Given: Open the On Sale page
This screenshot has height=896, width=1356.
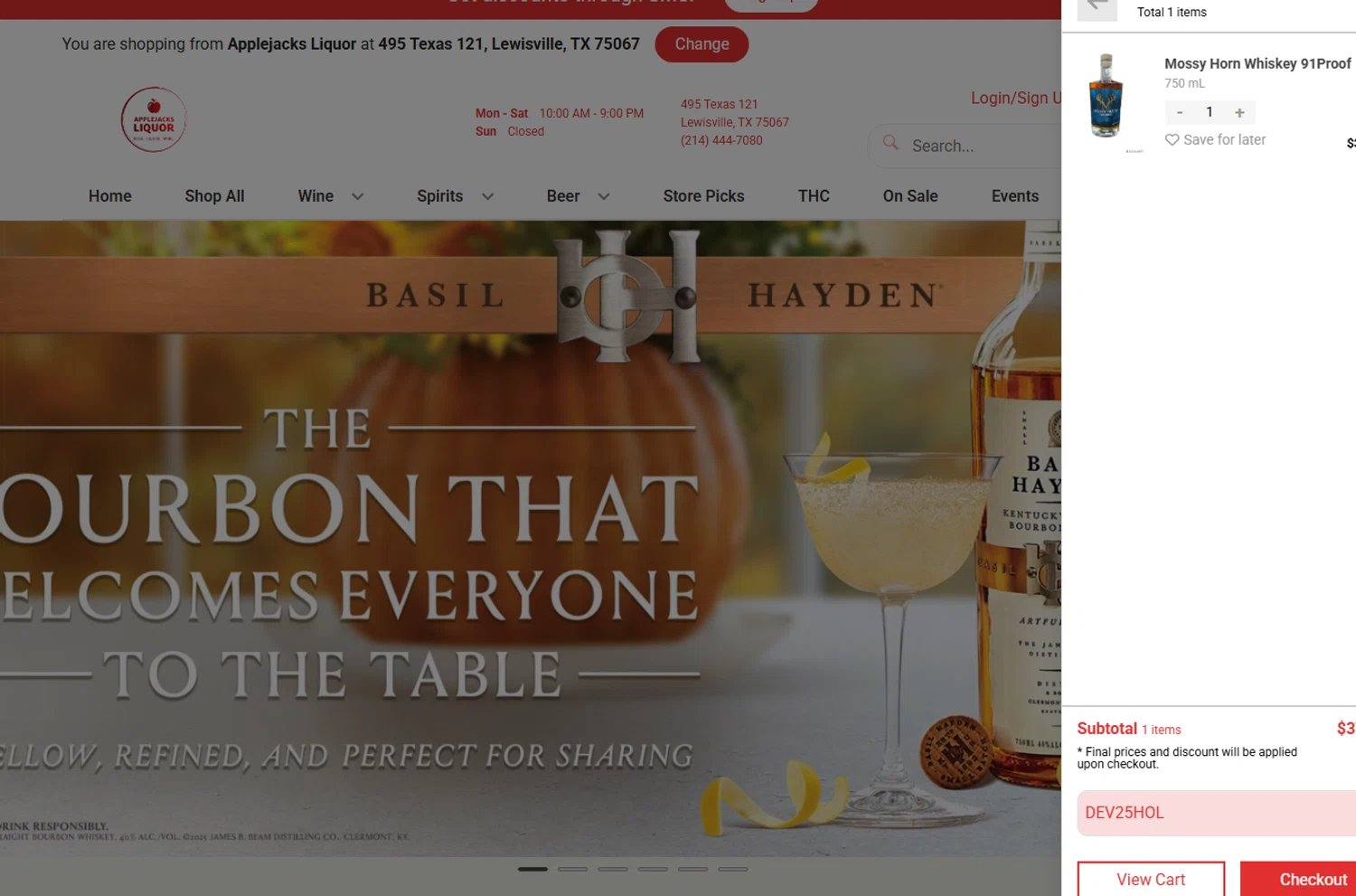Looking at the screenshot, I should point(910,196).
